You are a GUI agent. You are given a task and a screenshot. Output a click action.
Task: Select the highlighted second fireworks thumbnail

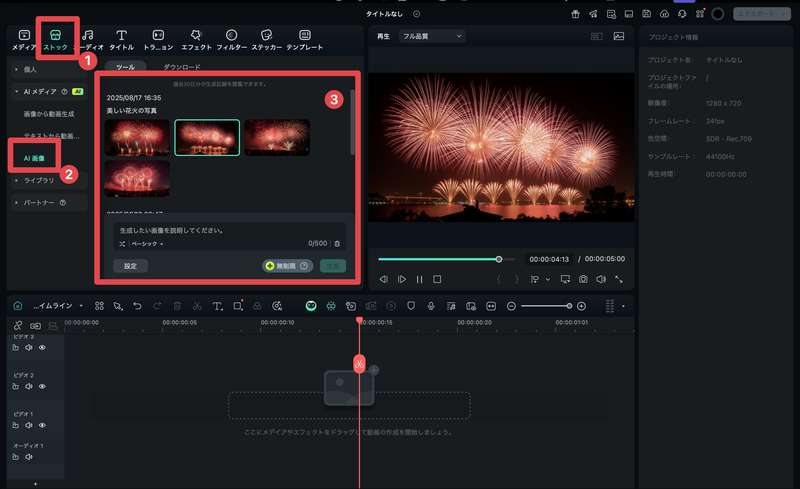[207, 137]
